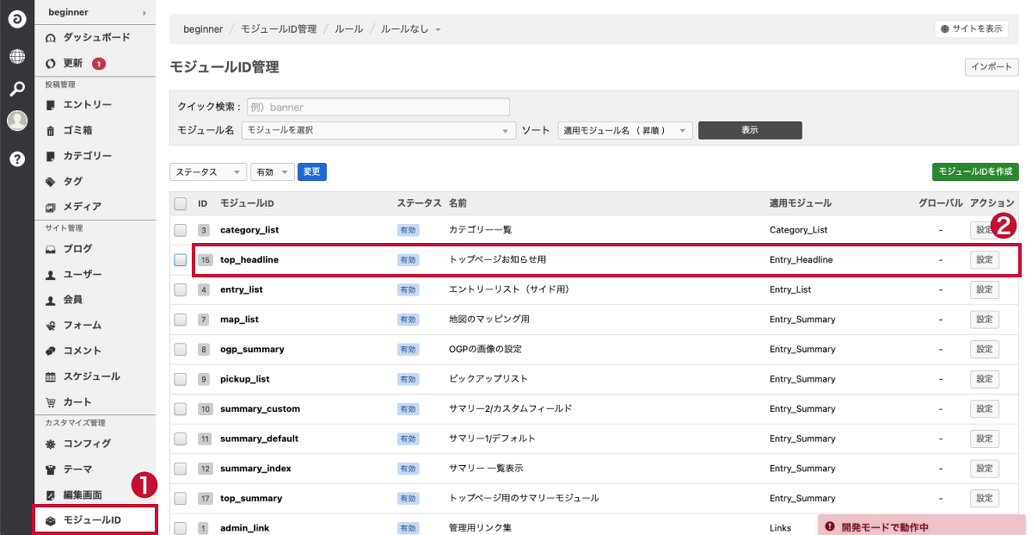Open search via magnifier icon
The height and width of the screenshot is (535, 1032).
[17, 88]
